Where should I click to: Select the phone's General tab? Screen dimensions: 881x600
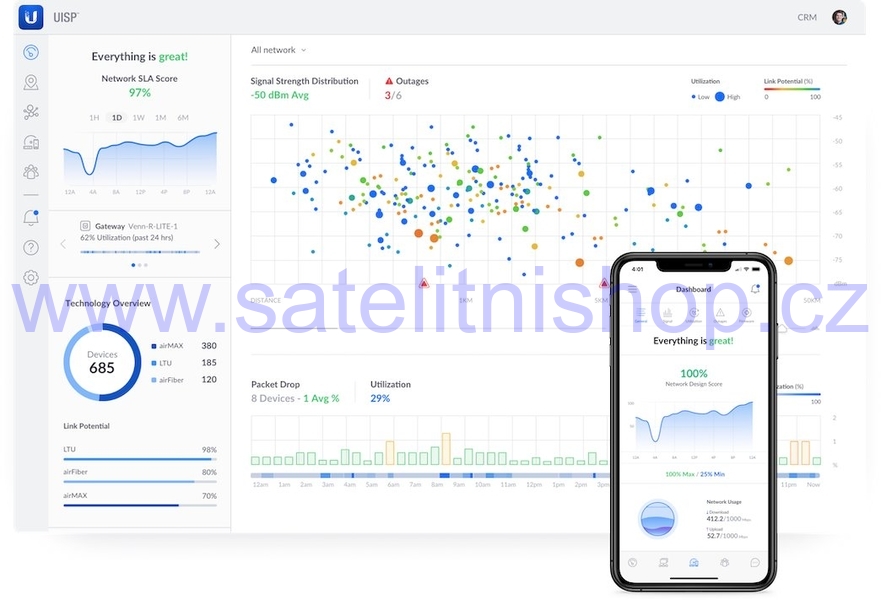(x=641, y=315)
